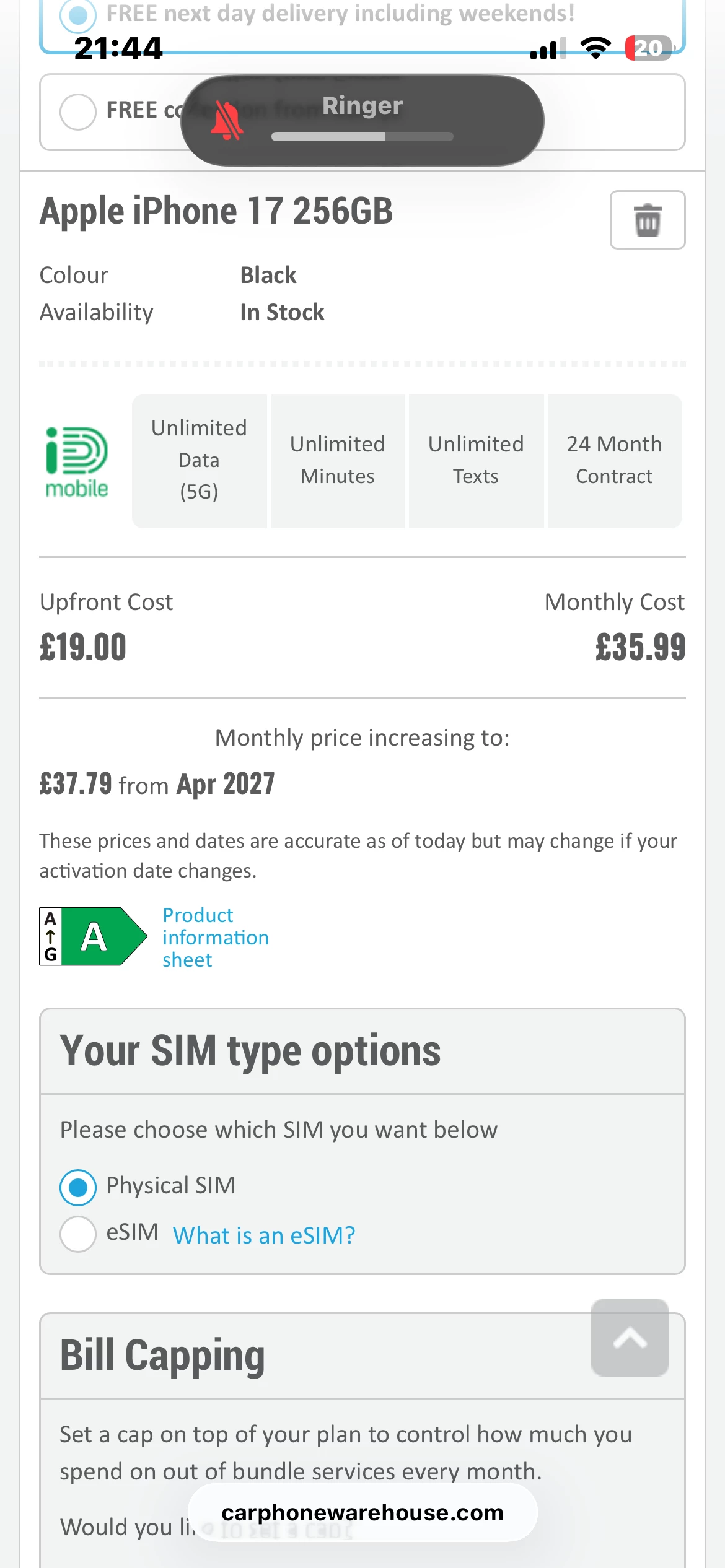The height and width of the screenshot is (1568, 725).
Task: Tap the 24 Month Contract tile
Action: click(x=614, y=461)
